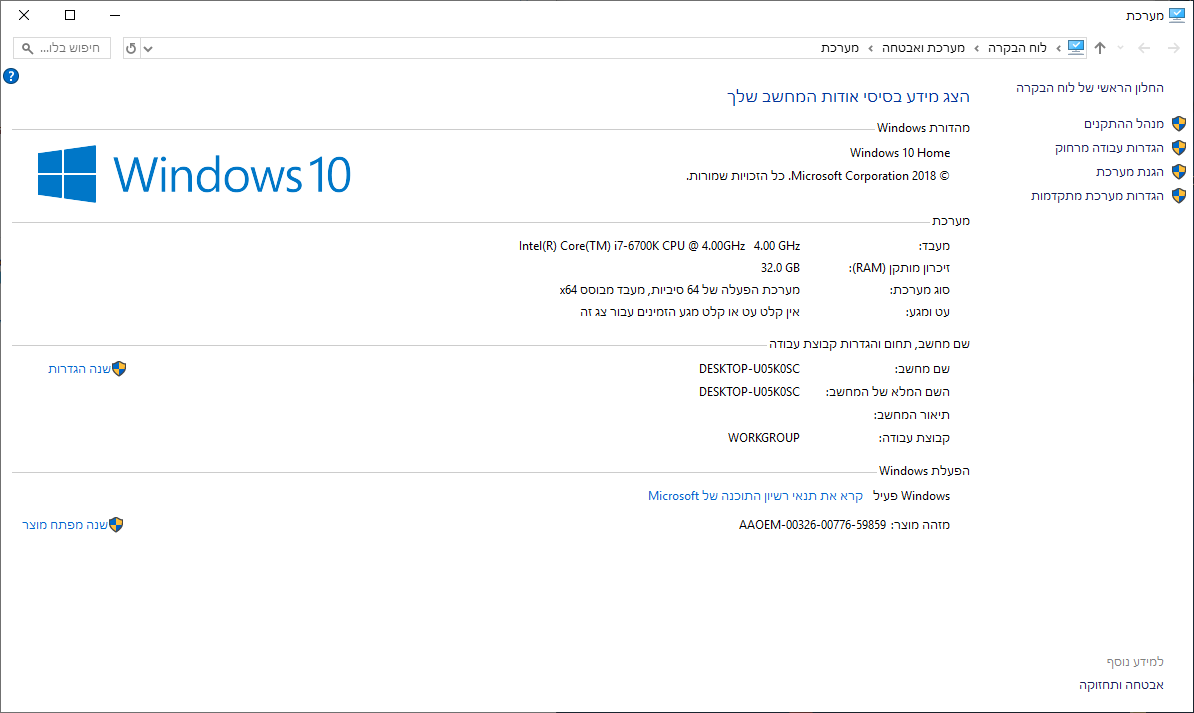This screenshot has height=713, width=1194.
Task: Minimize the system window
Action: pos(115,15)
